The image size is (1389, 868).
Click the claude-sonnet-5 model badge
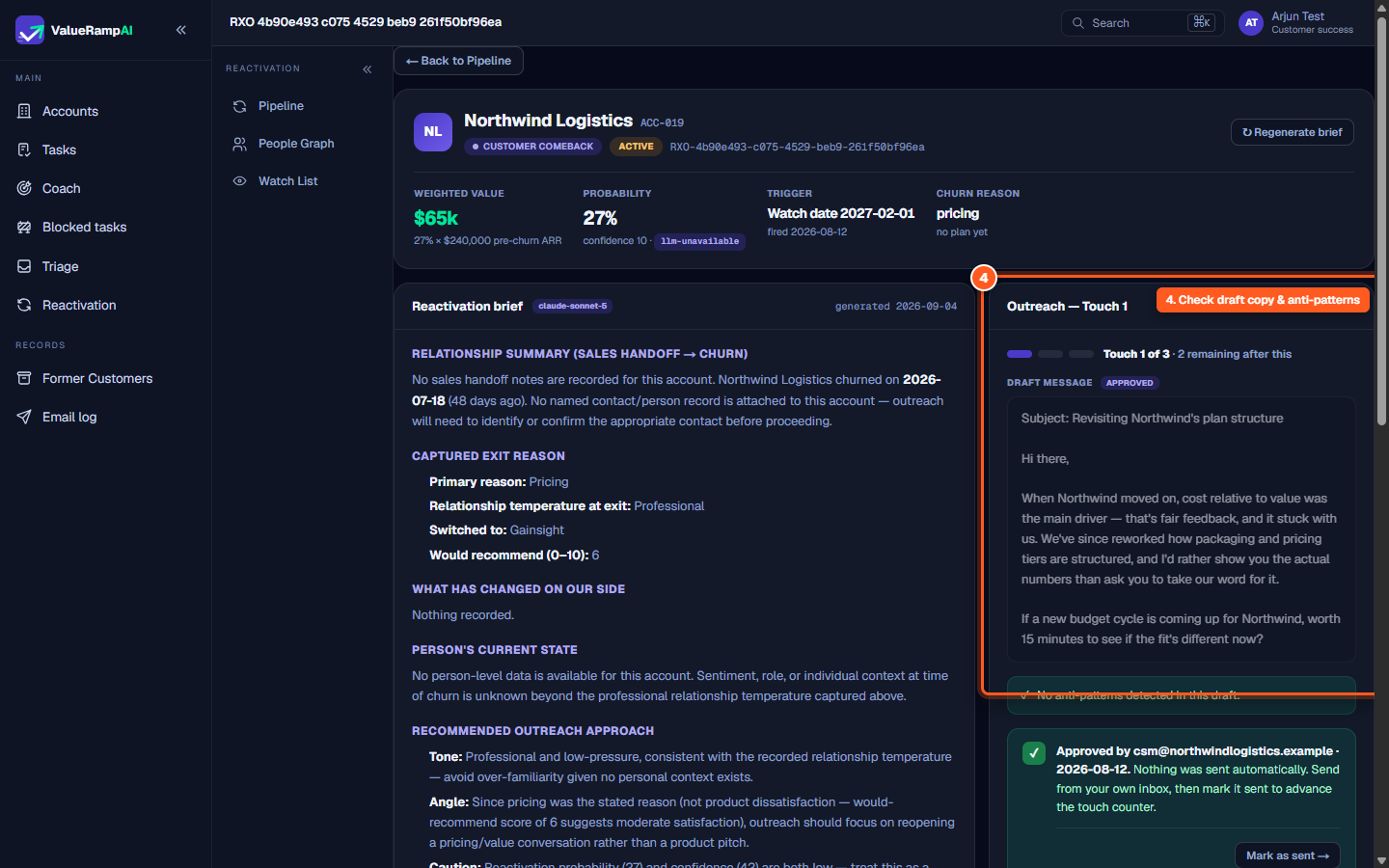tap(572, 306)
